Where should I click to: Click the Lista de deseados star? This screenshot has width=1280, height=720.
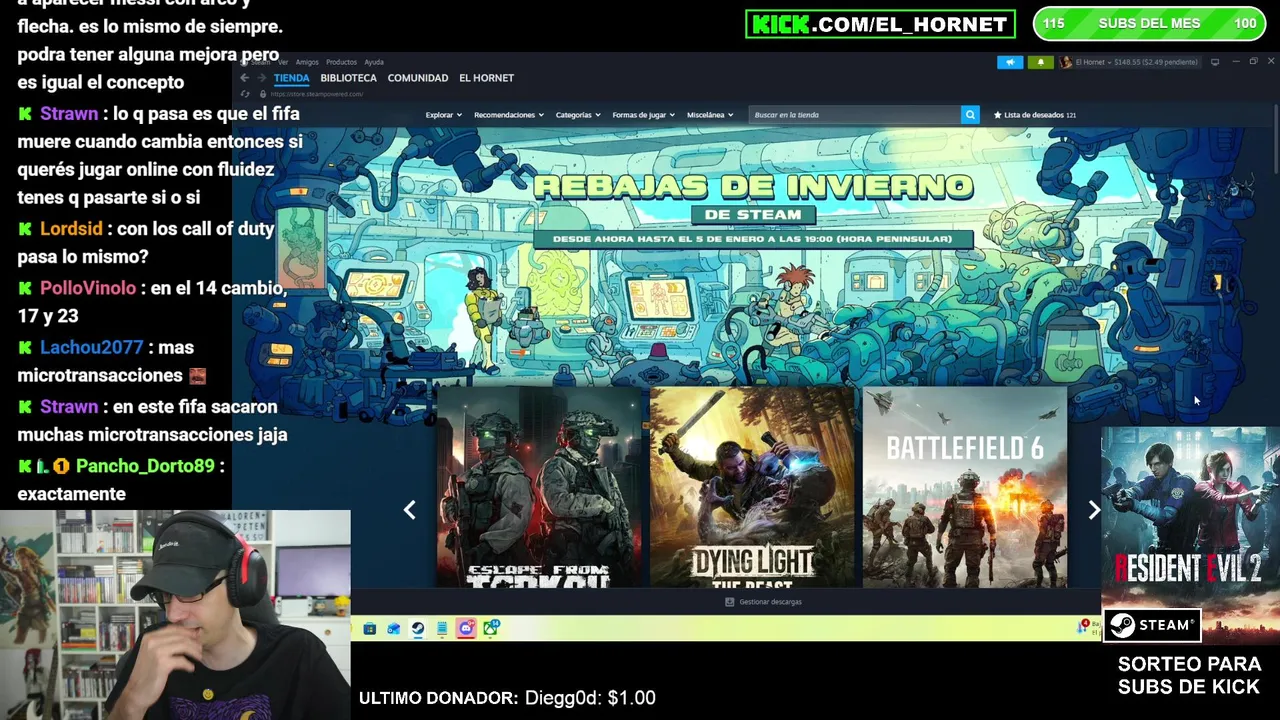[x=997, y=115]
